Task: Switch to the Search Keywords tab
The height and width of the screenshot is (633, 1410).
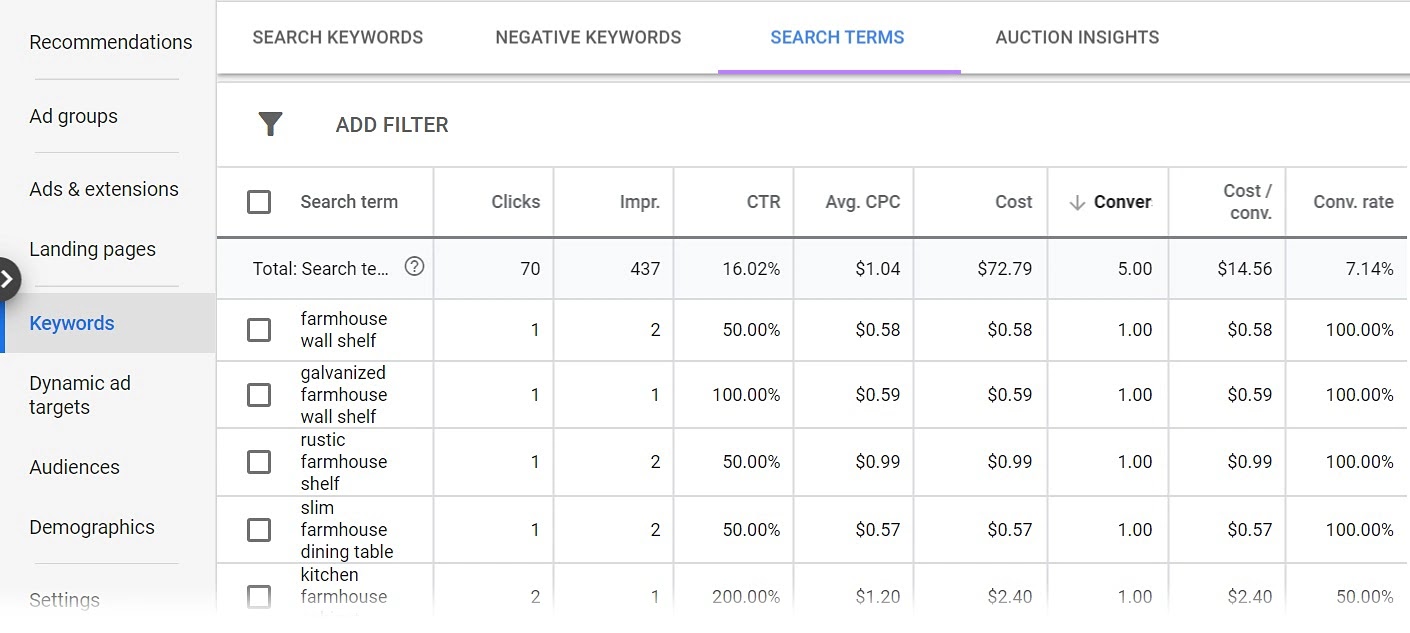Action: tap(337, 37)
